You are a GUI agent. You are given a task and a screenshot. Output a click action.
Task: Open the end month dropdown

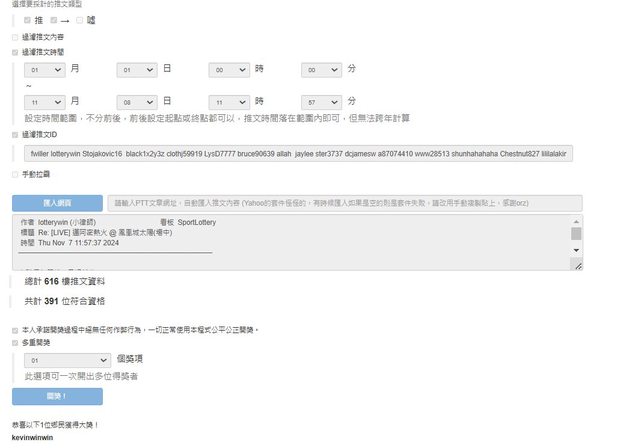click(x=45, y=102)
